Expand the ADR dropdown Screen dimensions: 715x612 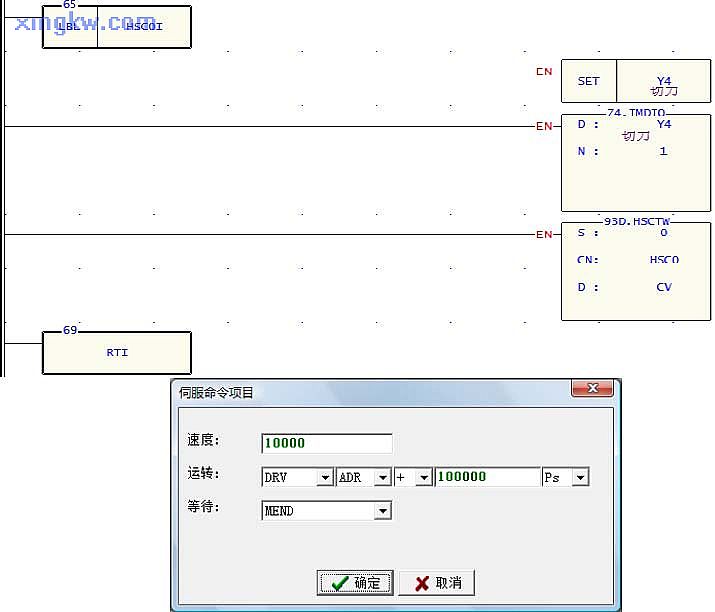pyautogui.click(x=382, y=478)
